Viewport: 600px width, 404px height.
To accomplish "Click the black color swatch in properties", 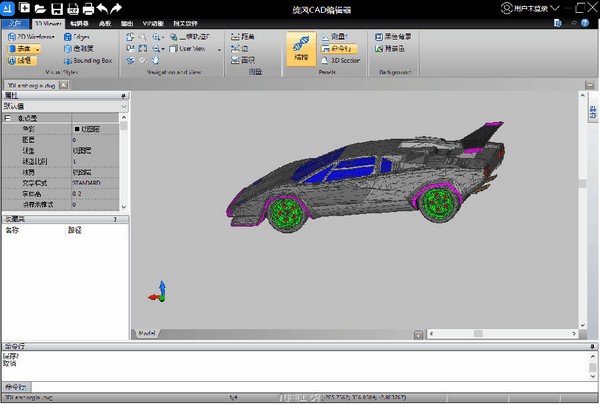I will click(77, 129).
